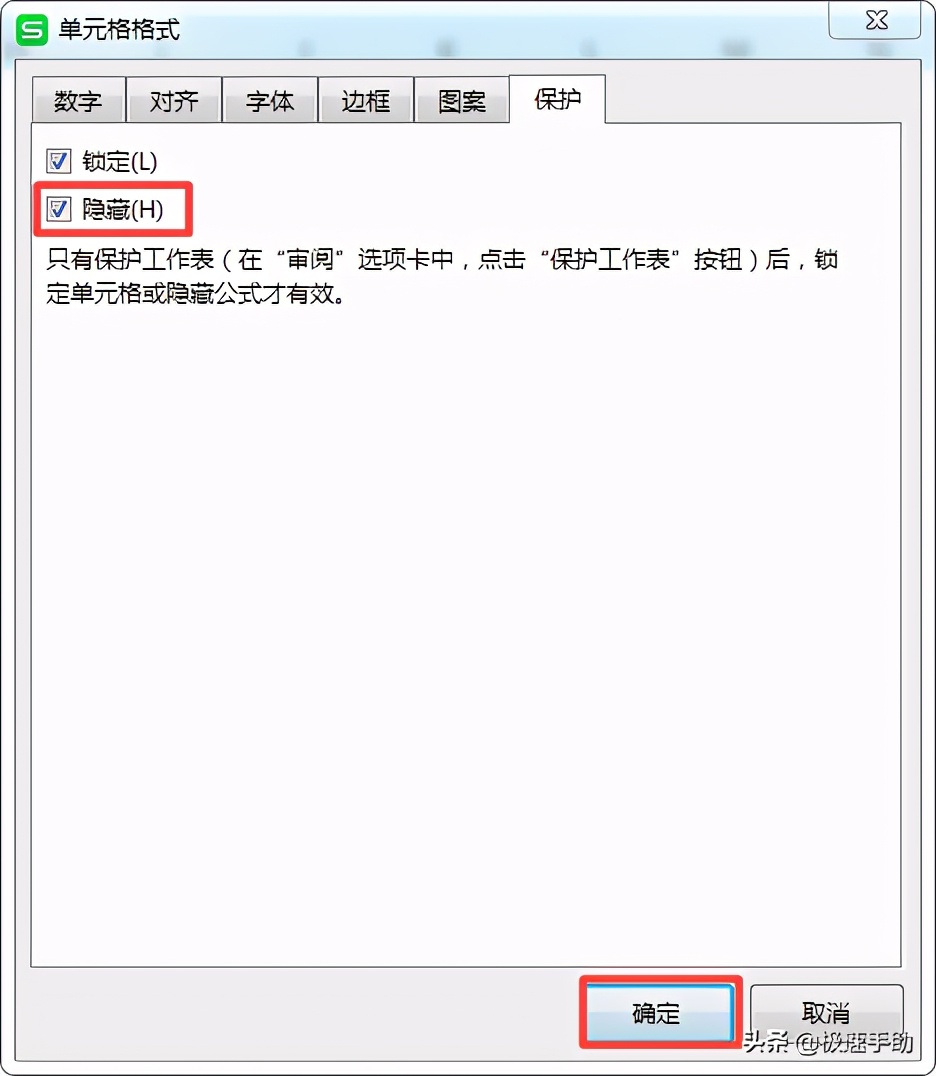Image resolution: width=936 pixels, height=1076 pixels.
Task: Click the green WPS spreadsheet logo icon
Action: pyautogui.click(x=32, y=30)
